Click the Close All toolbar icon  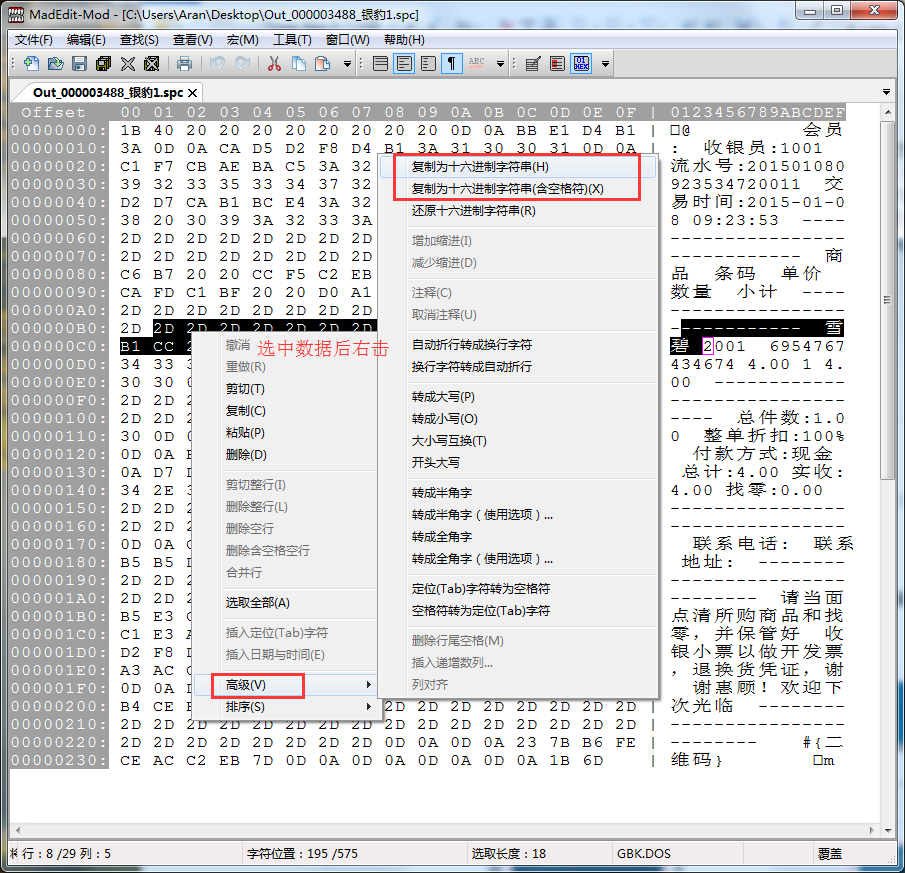152,63
